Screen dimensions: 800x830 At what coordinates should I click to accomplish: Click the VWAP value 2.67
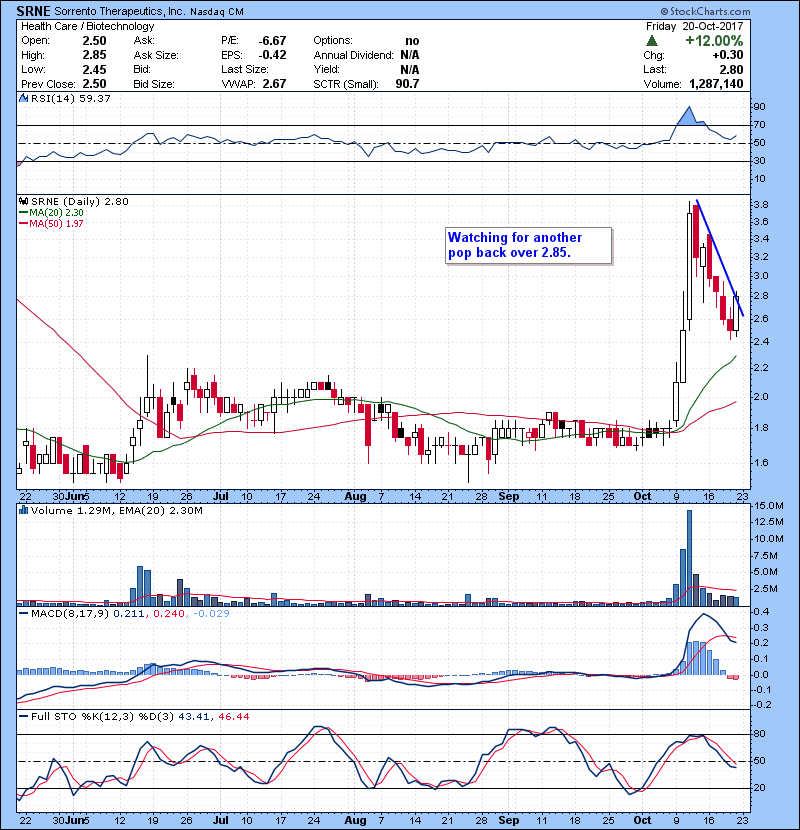click(x=274, y=84)
